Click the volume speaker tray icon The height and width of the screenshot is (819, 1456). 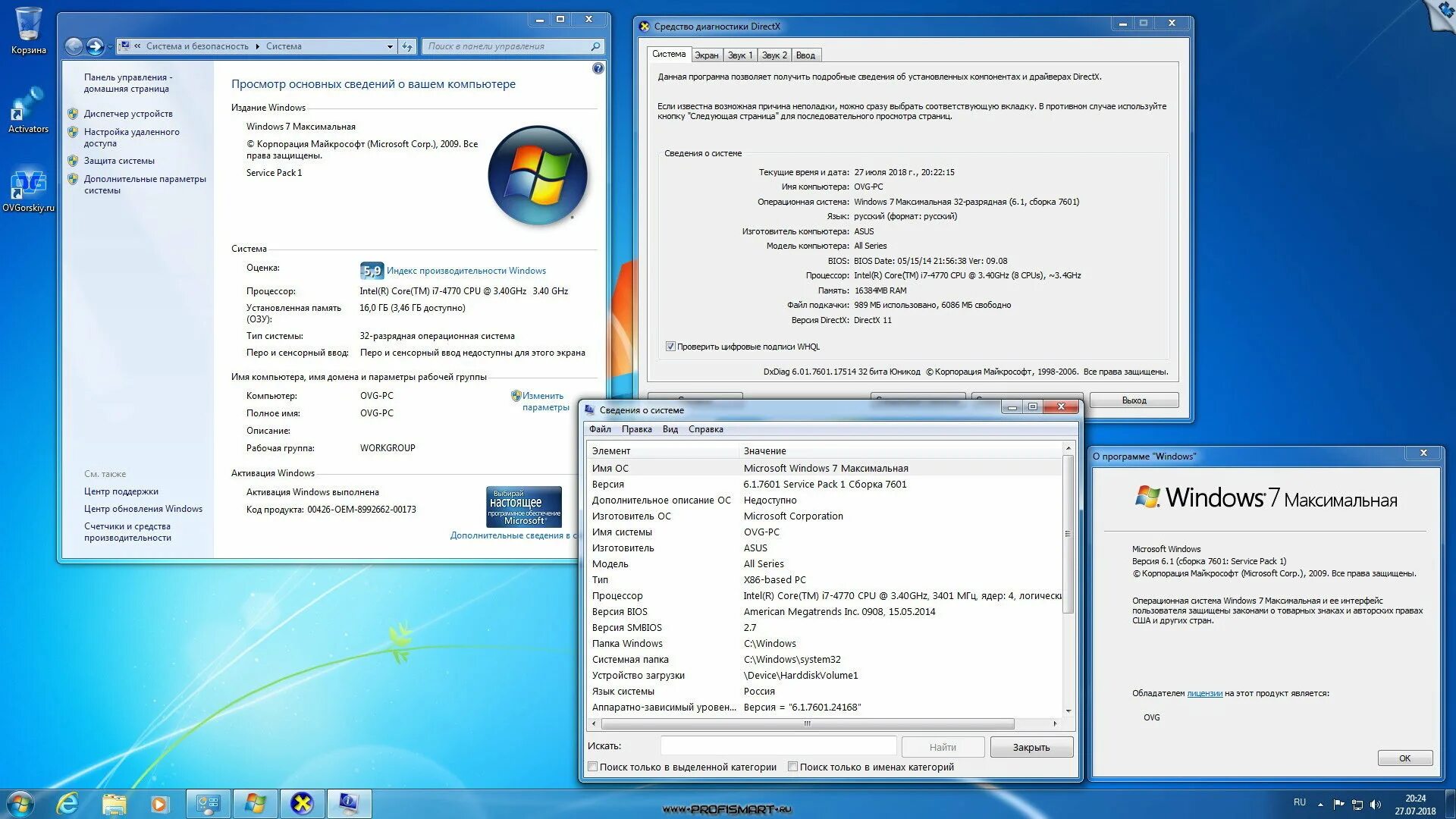(x=1376, y=805)
